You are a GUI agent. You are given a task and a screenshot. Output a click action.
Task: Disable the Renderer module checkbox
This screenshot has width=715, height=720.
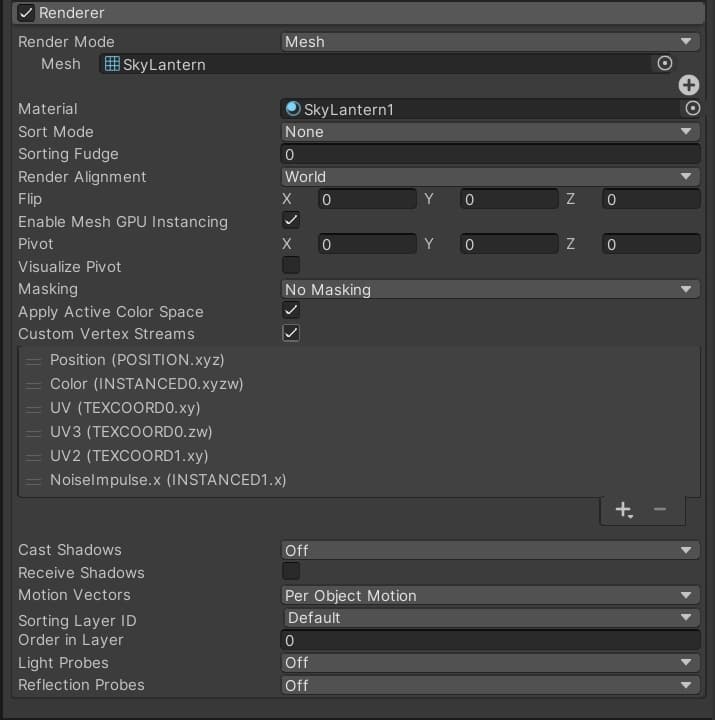(x=26, y=13)
